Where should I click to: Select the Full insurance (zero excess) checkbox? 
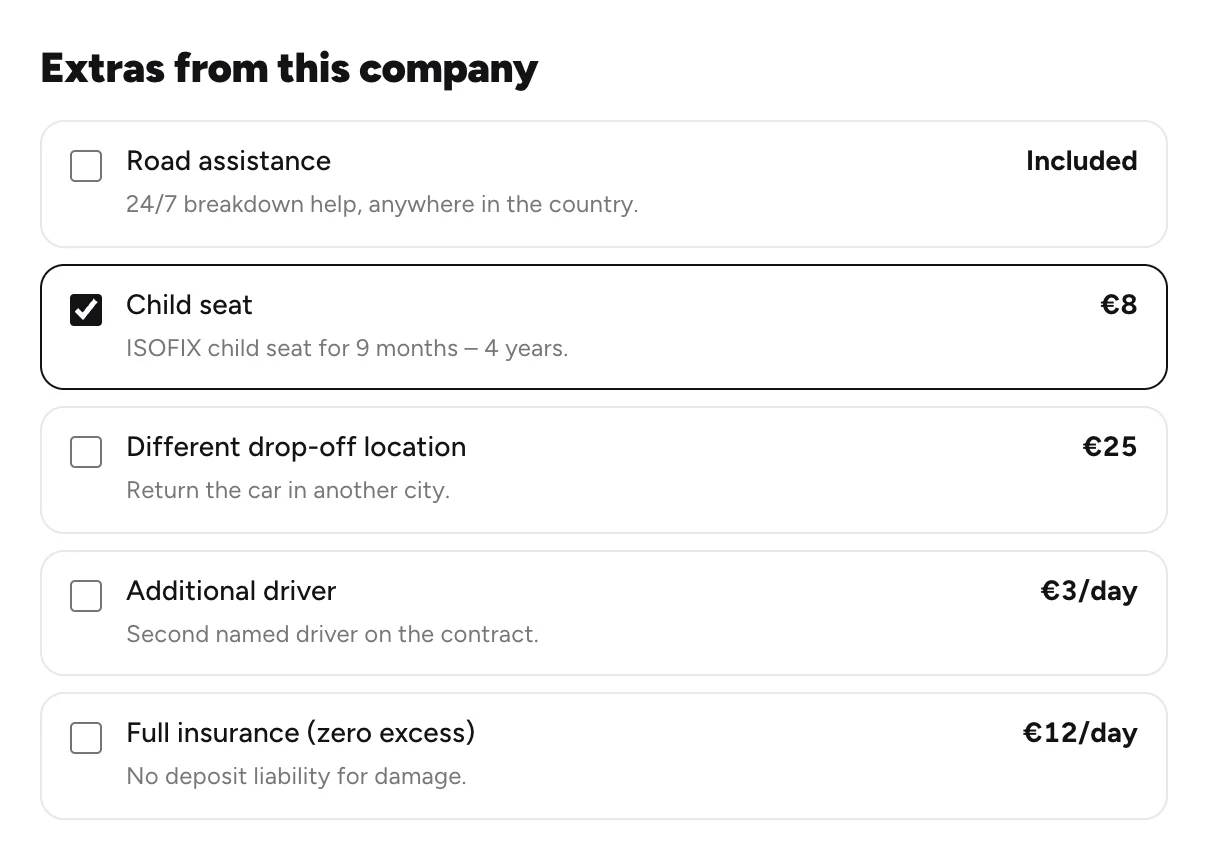click(86, 738)
